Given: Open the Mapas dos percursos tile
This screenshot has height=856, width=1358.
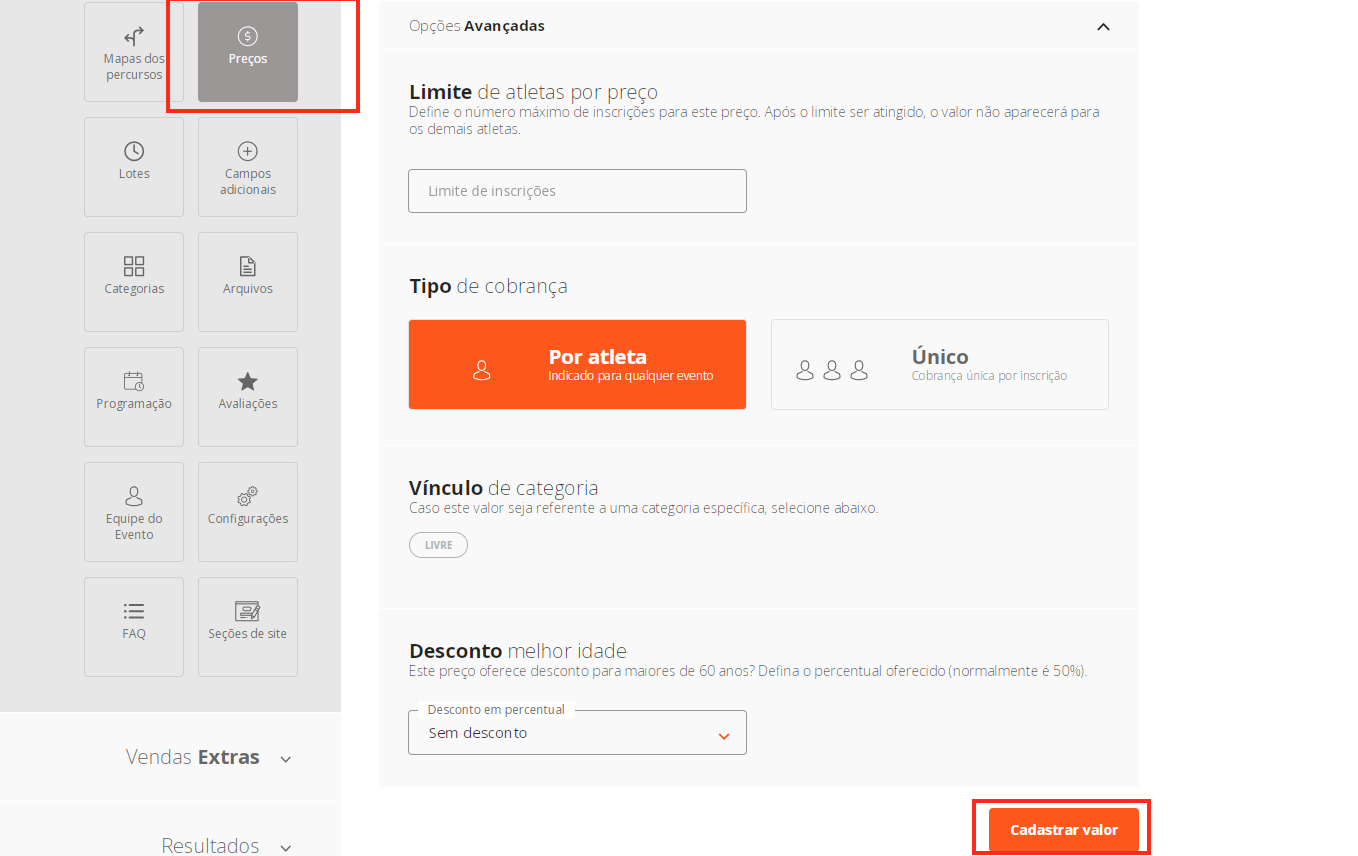Looking at the screenshot, I should [x=134, y=52].
